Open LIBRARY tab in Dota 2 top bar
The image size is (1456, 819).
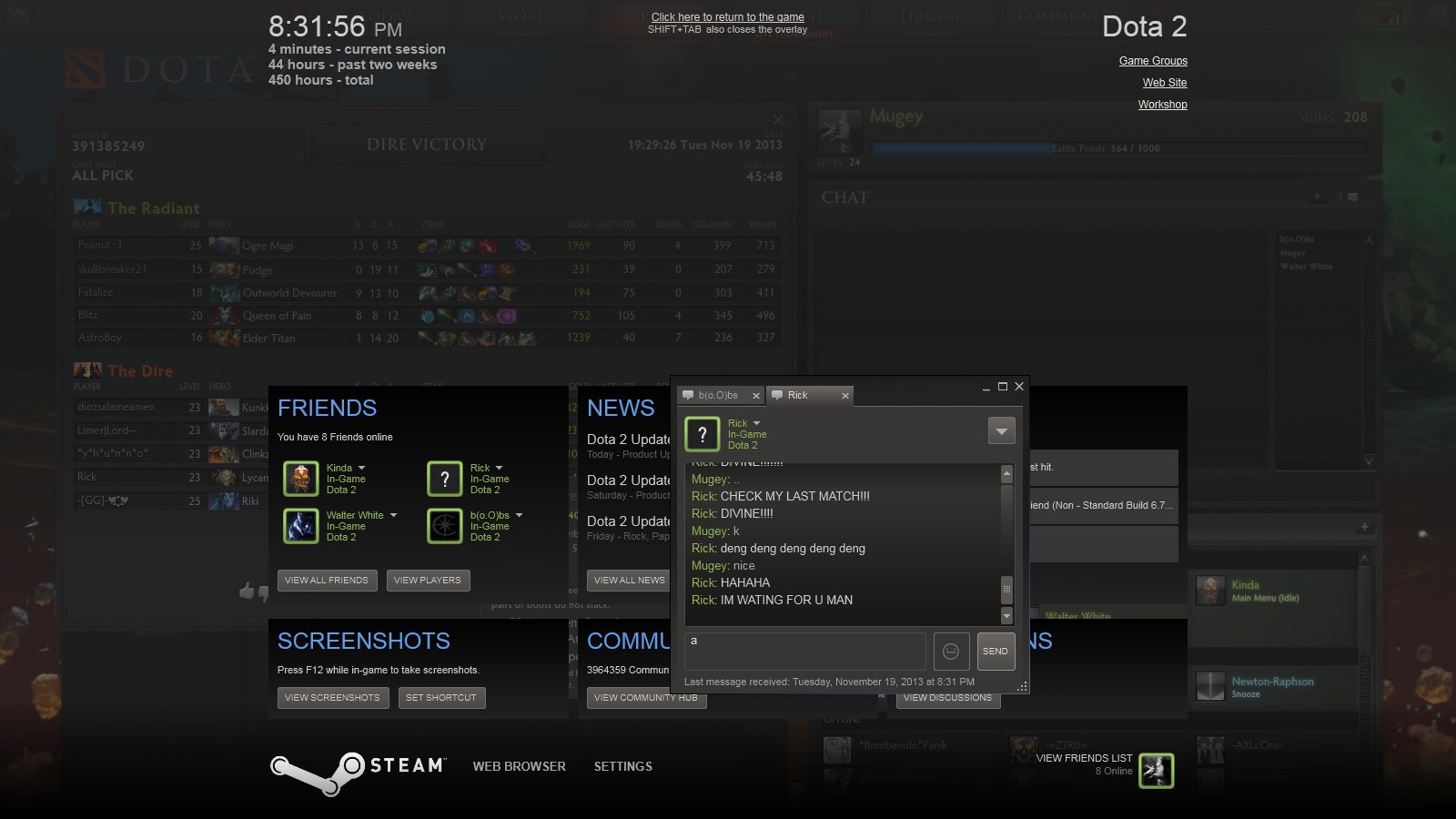click(x=930, y=16)
